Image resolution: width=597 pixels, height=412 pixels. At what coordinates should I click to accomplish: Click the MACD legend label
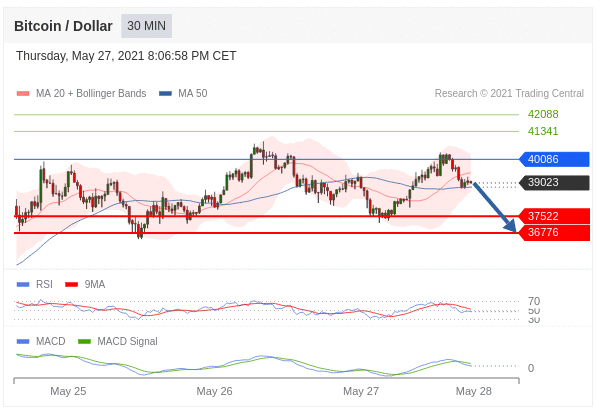coord(51,341)
